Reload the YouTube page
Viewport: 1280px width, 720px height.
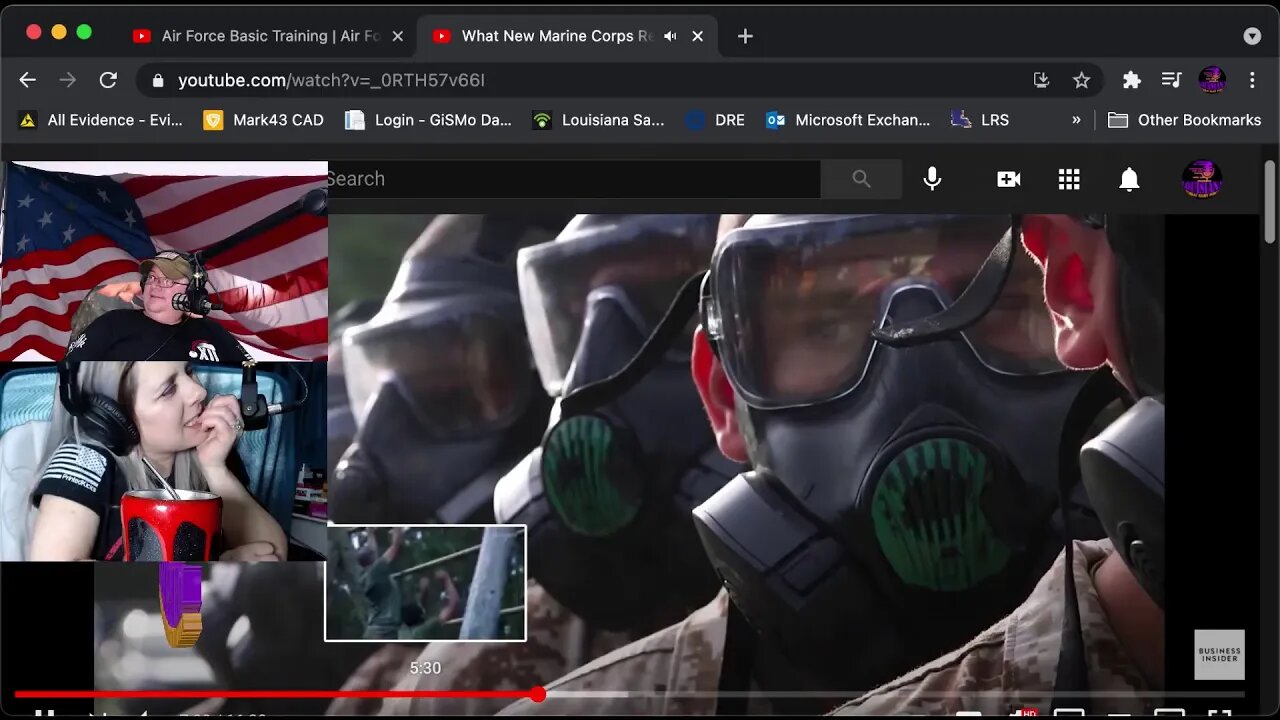coord(108,80)
